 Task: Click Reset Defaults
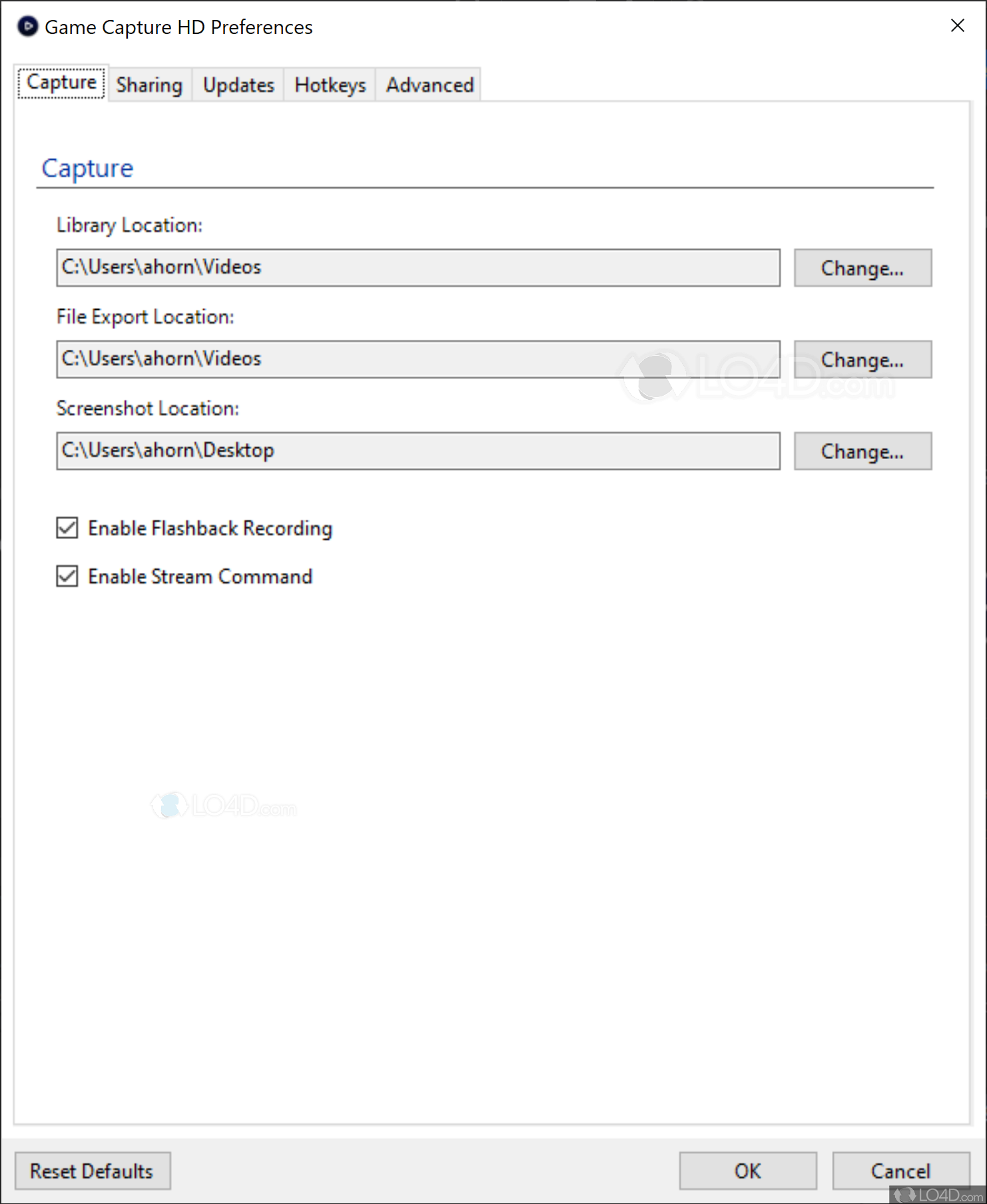(x=92, y=1171)
